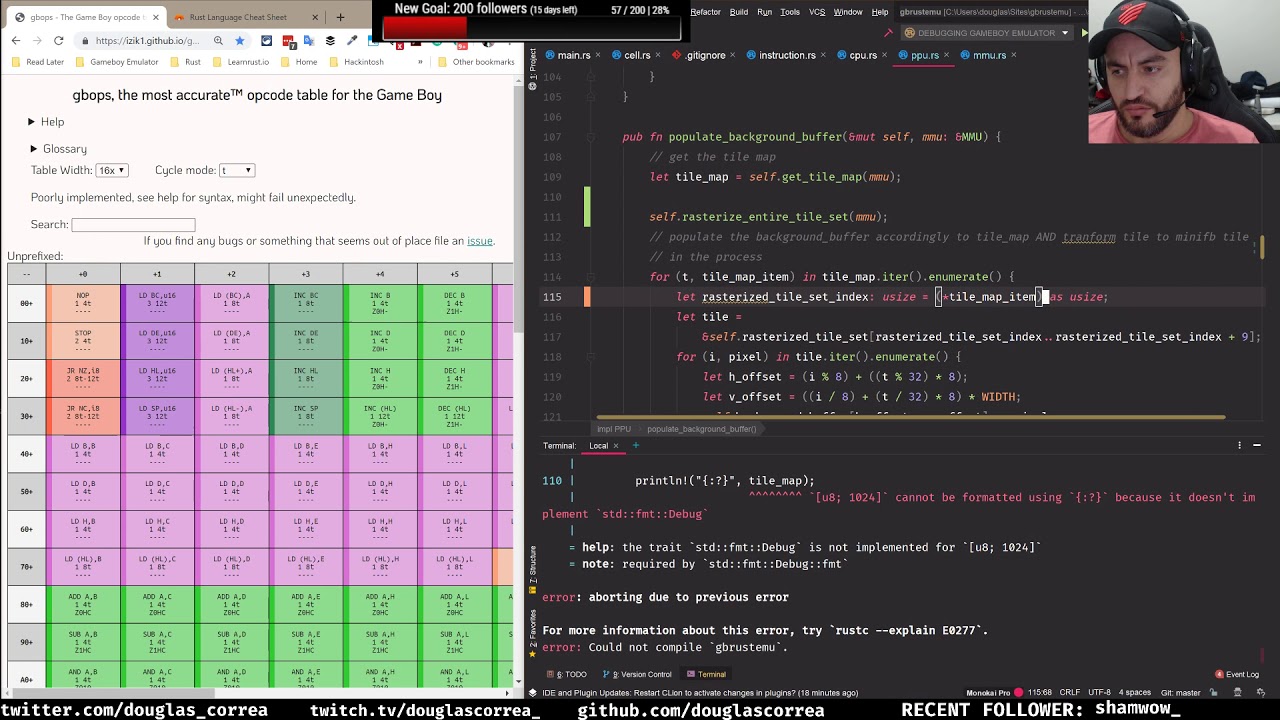1280x720 pixels.
Task: Open terminal panel options menu
Action: pyautogui.click(x=1240, y=445)
